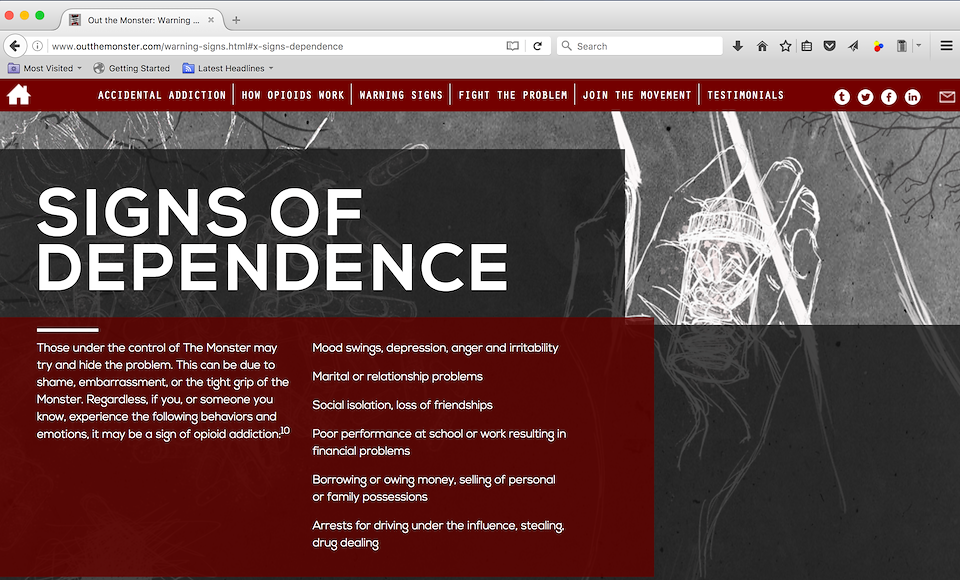Screen dimensions: 960x580
Task: Open the hamburger menu of the browser
Action: pyautogui.click(x=947, y=46)
